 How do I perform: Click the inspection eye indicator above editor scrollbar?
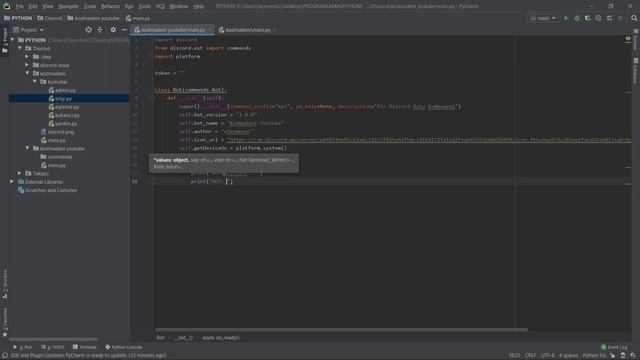(628, 39)
